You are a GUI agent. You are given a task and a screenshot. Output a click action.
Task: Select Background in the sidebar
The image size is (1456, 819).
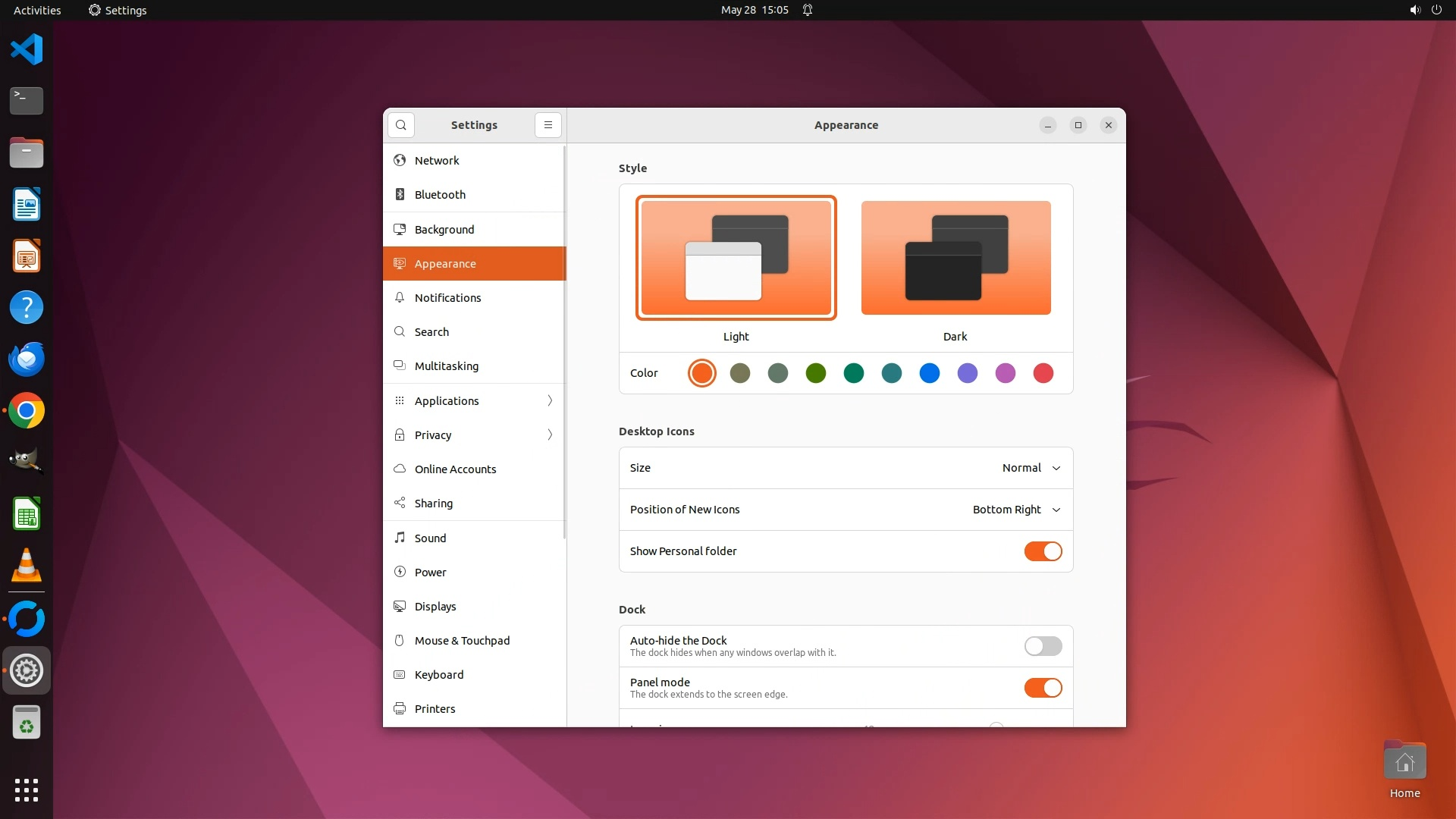click(x=444, y=230)
